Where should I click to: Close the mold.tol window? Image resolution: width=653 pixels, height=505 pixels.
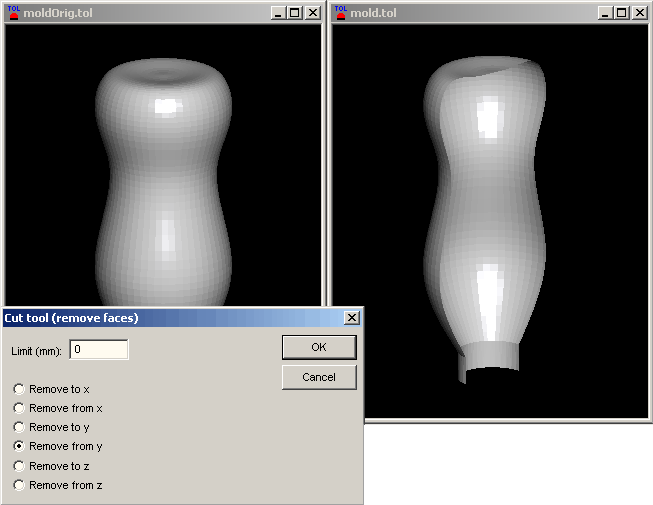[x=640, y=13]
